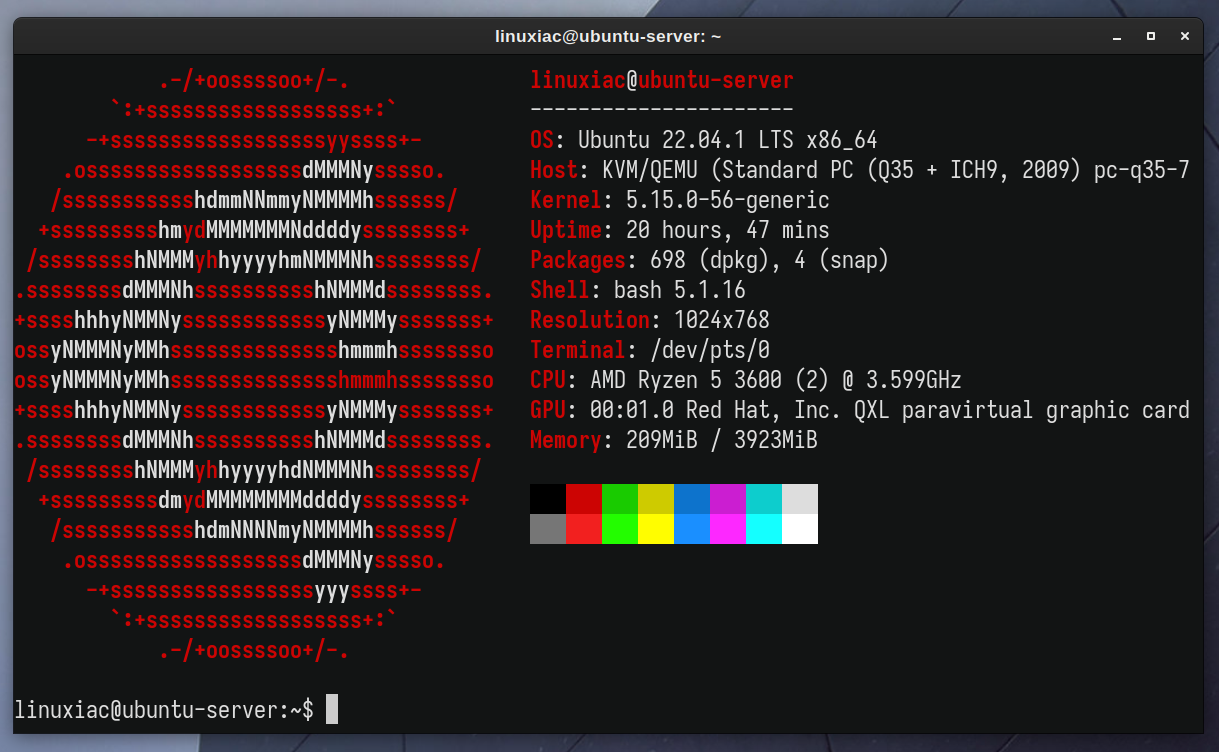The image size is (1219, 752).
Task: Click the Kernel line 5.15.0-56-generic
Action: point(680,200)
